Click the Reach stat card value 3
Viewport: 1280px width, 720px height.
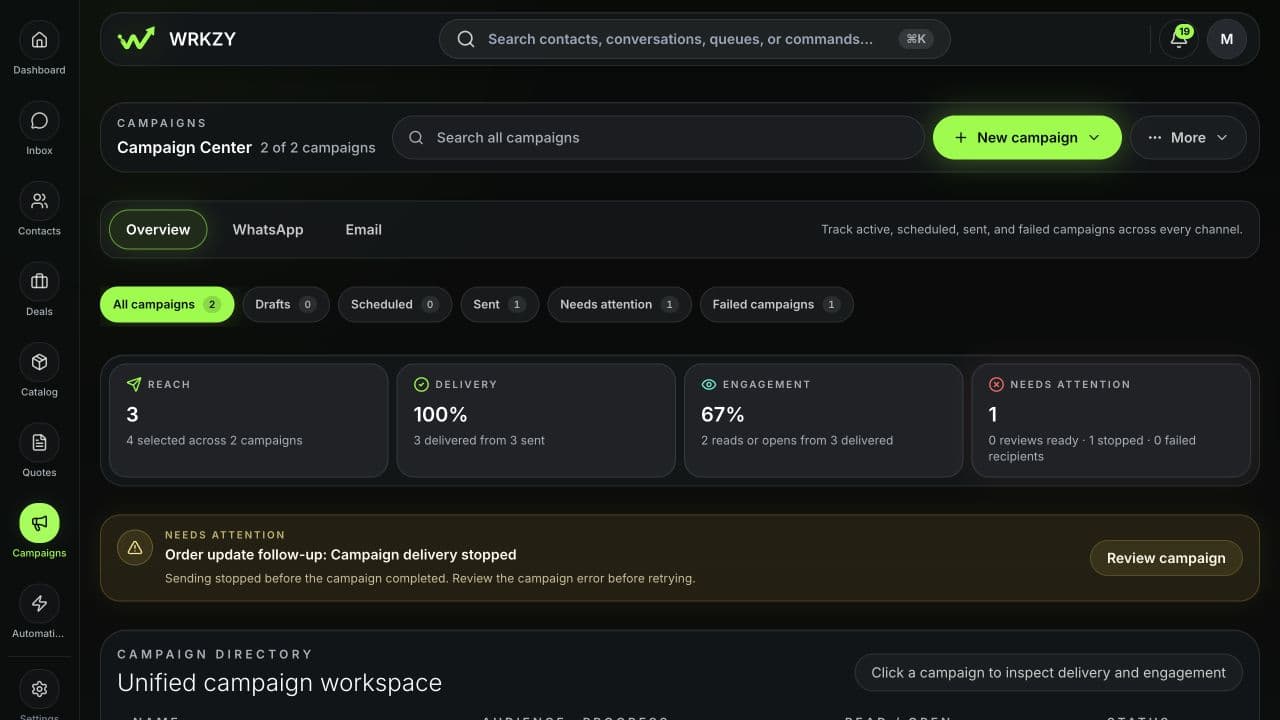tap(132, 414)
